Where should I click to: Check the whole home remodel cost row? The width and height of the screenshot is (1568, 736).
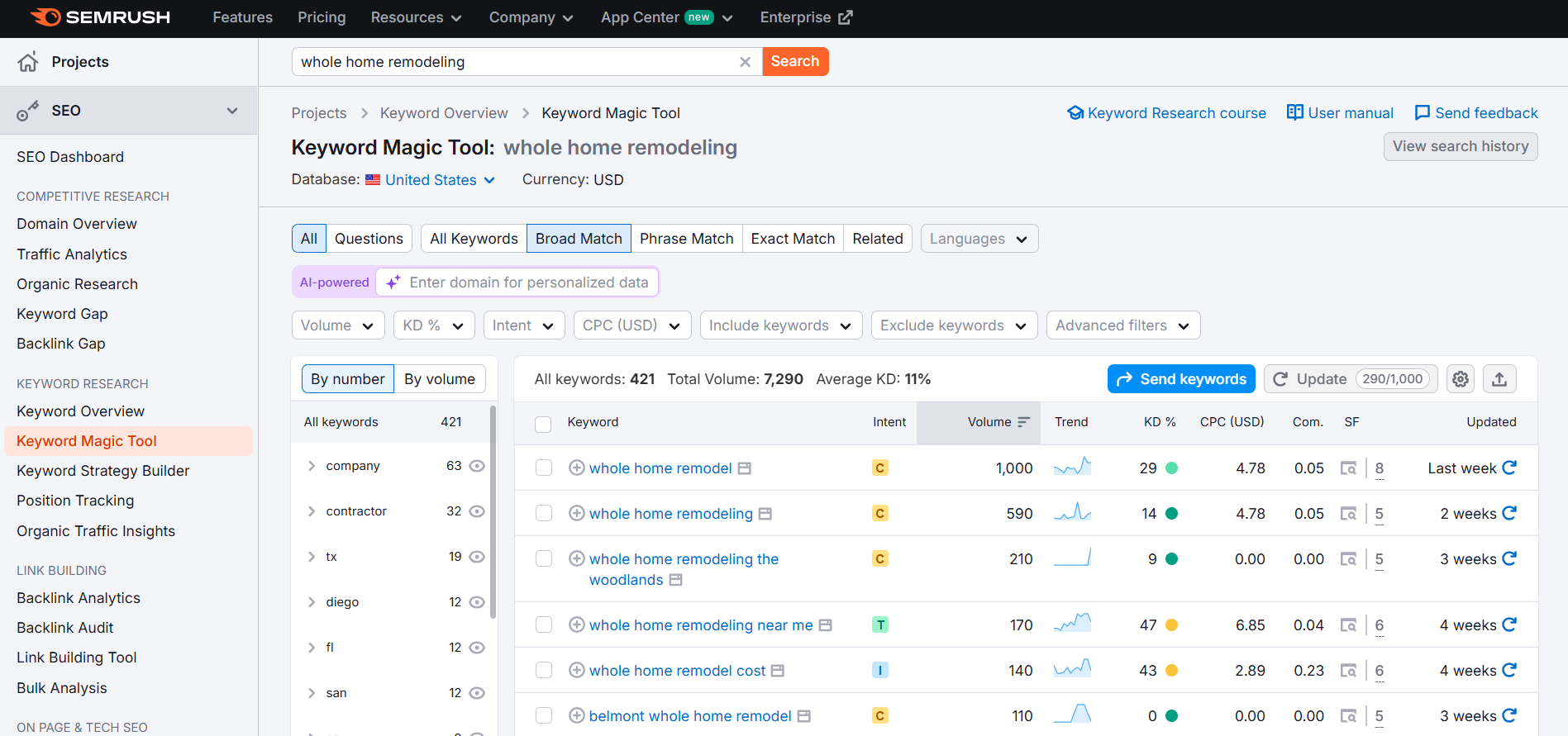click(544, 670)
